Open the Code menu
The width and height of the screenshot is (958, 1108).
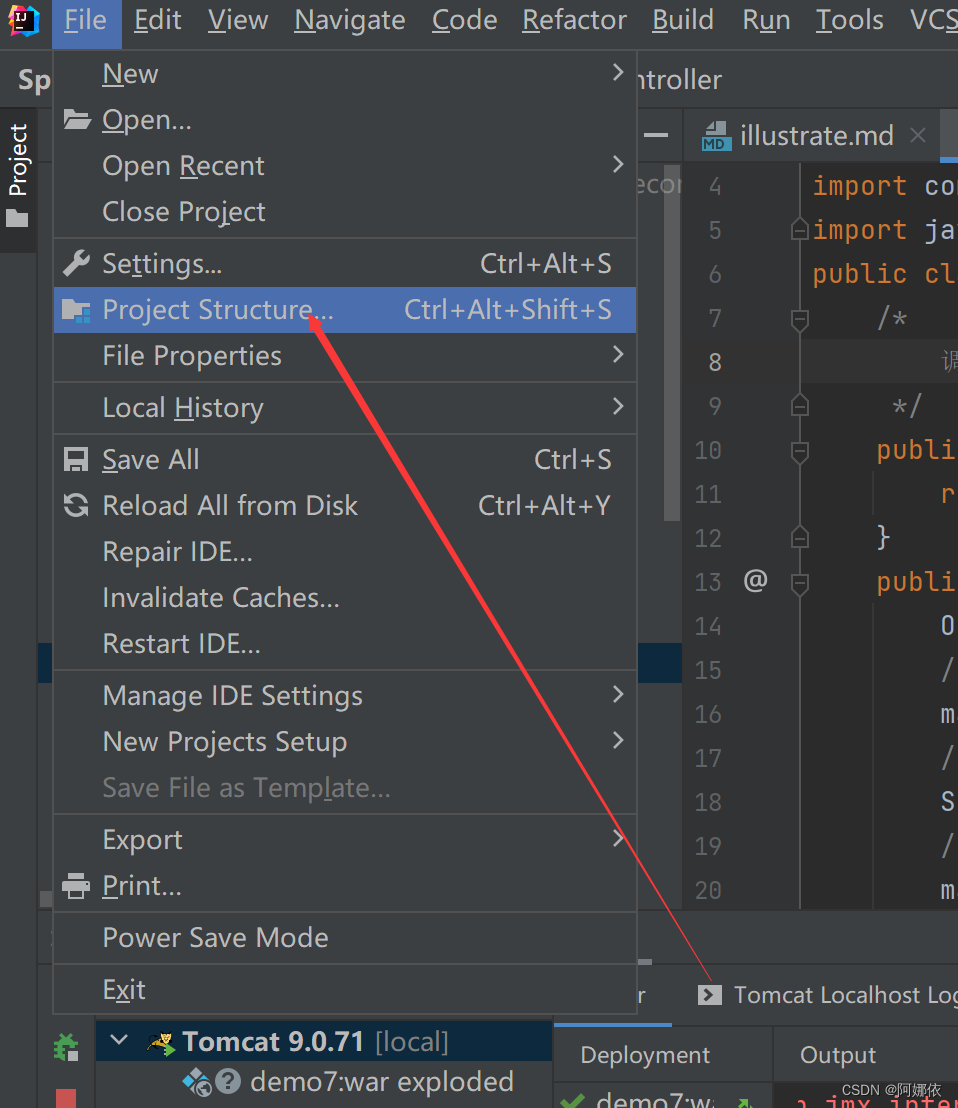[x=464, y=20]
